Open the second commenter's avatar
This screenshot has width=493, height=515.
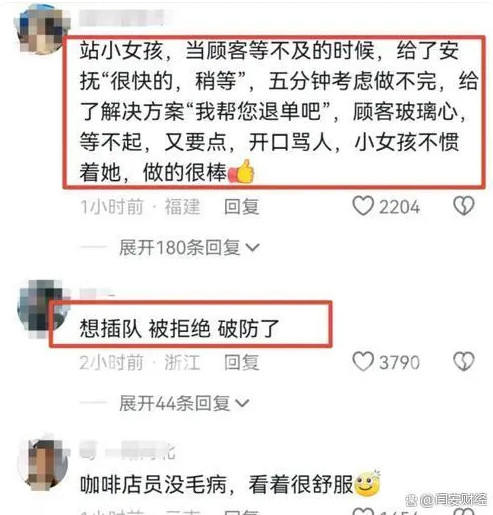(40, 309)
